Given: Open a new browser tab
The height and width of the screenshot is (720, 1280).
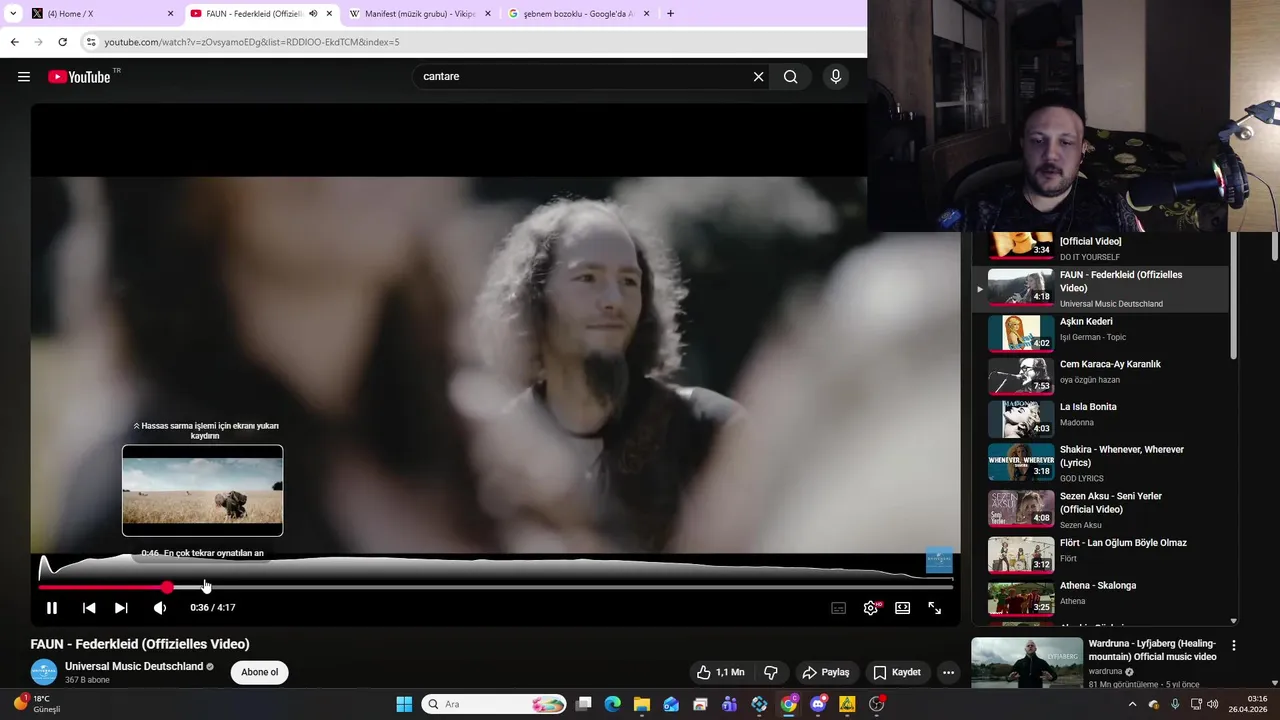Looking at the screenshot, I should (670, 14).
